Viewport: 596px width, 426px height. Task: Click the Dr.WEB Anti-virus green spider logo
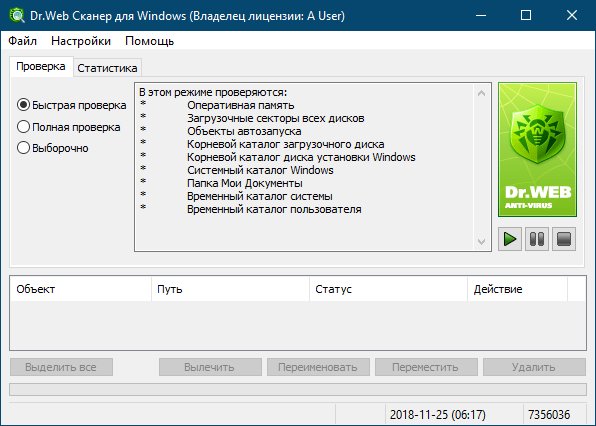[537, 150]
